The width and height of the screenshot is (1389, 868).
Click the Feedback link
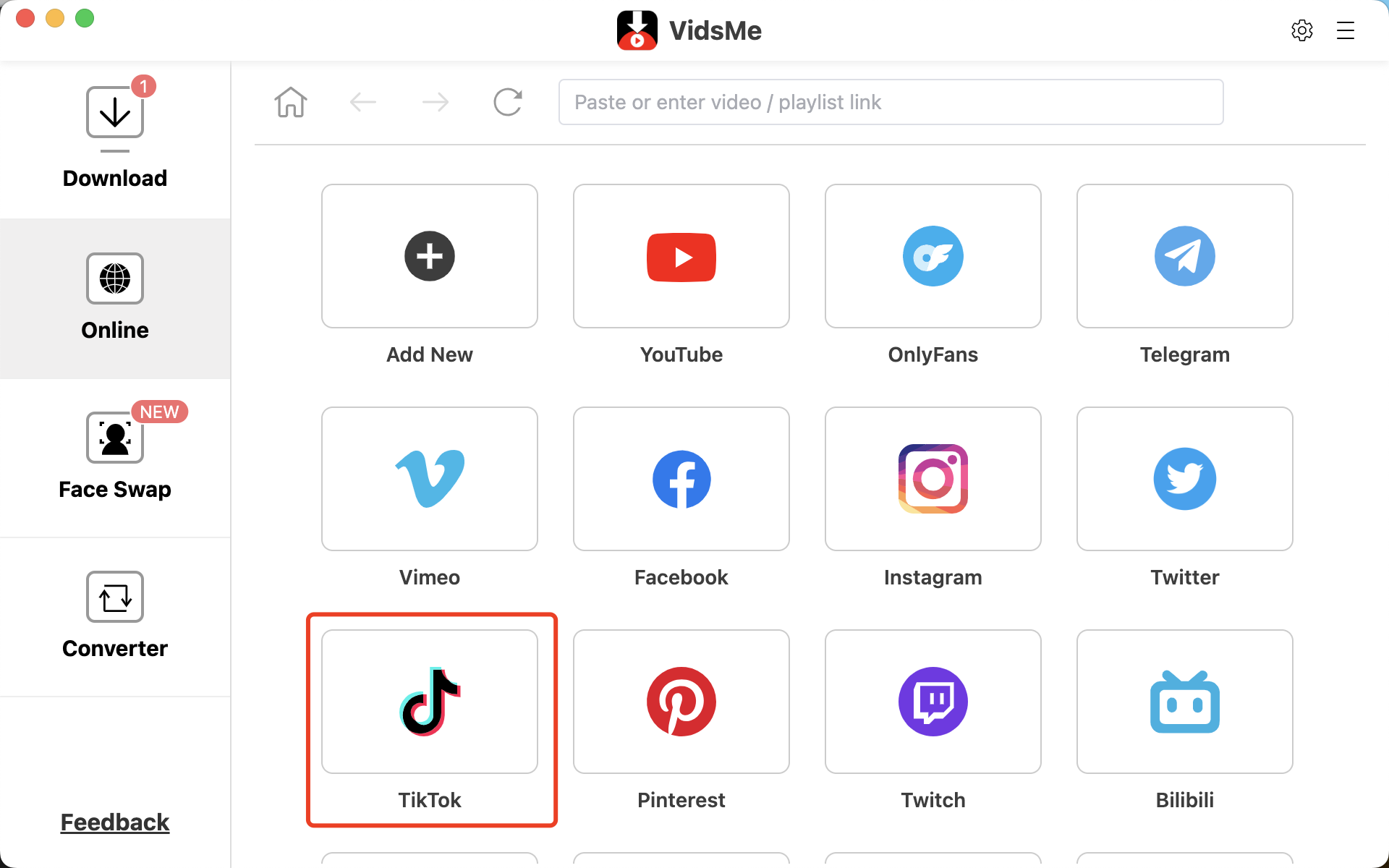(x=115, y=821)
